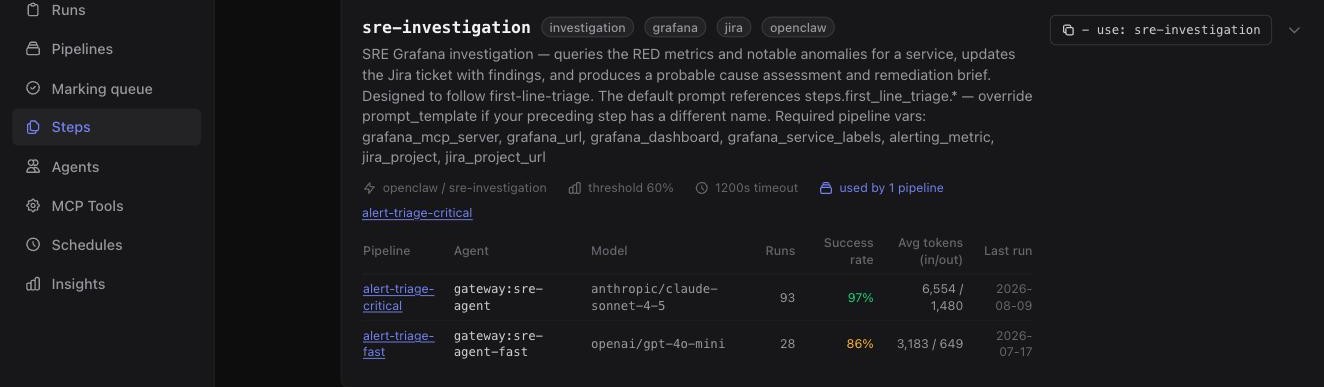Click bar icon next to threshold 60%
This screenshot has height=387, width=1324.
click(575, 188)
